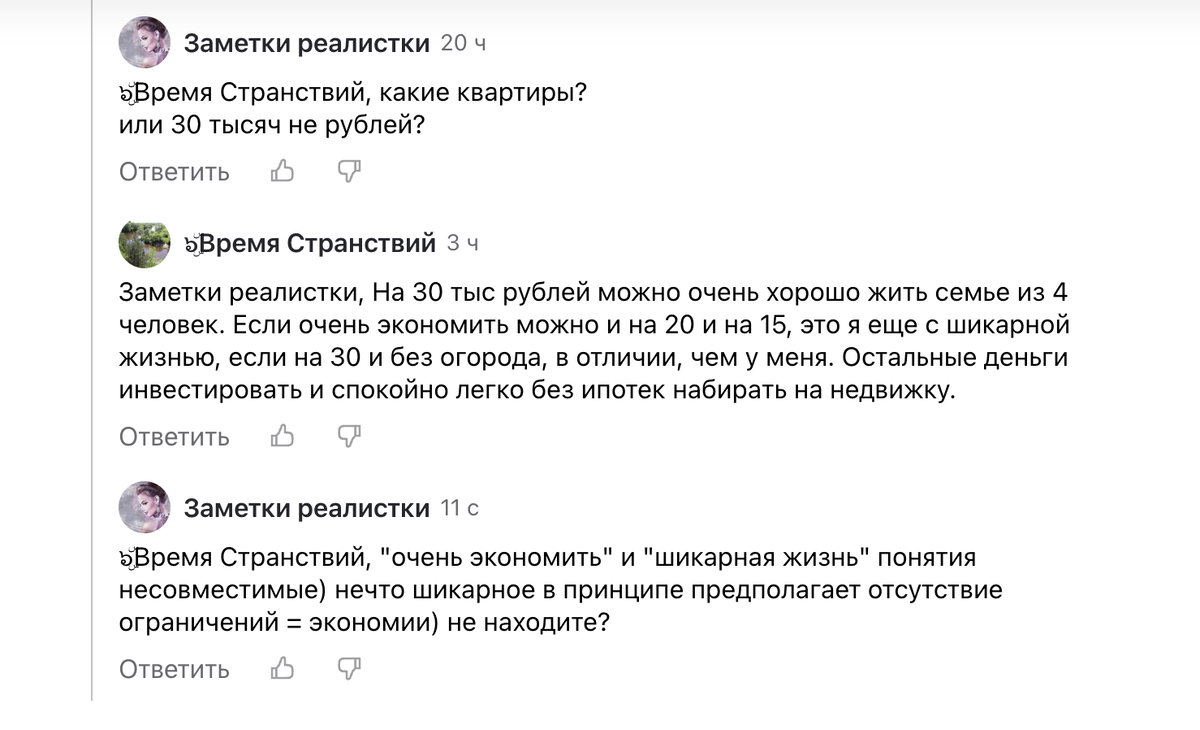This screenshot has width=1200, height=730.
Task: Click the top Заметки реалистки avatar
Action: tap(144, 43)
